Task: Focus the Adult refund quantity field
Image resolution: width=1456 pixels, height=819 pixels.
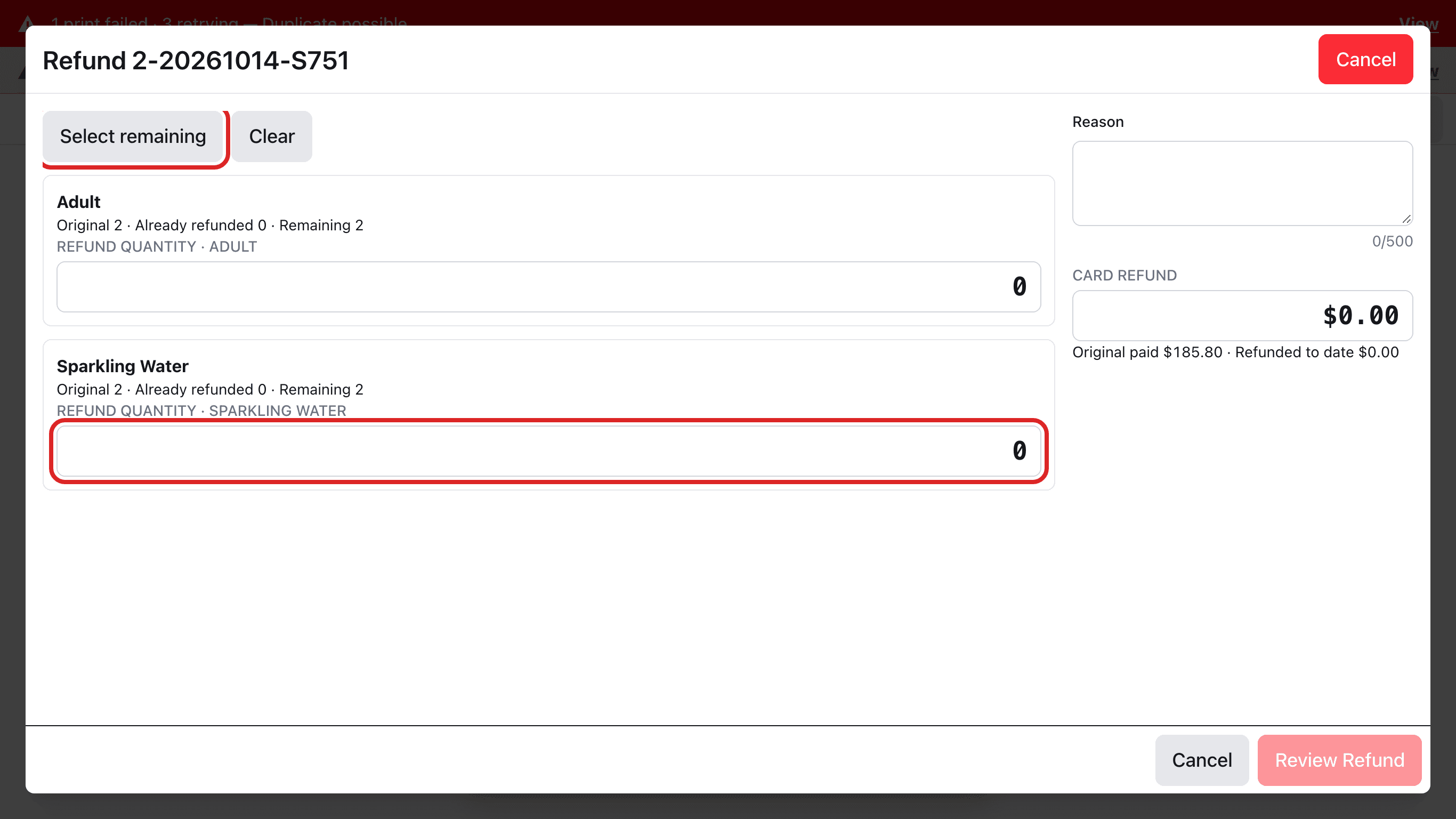Action: pyautogui.click(x=548, y=287)
